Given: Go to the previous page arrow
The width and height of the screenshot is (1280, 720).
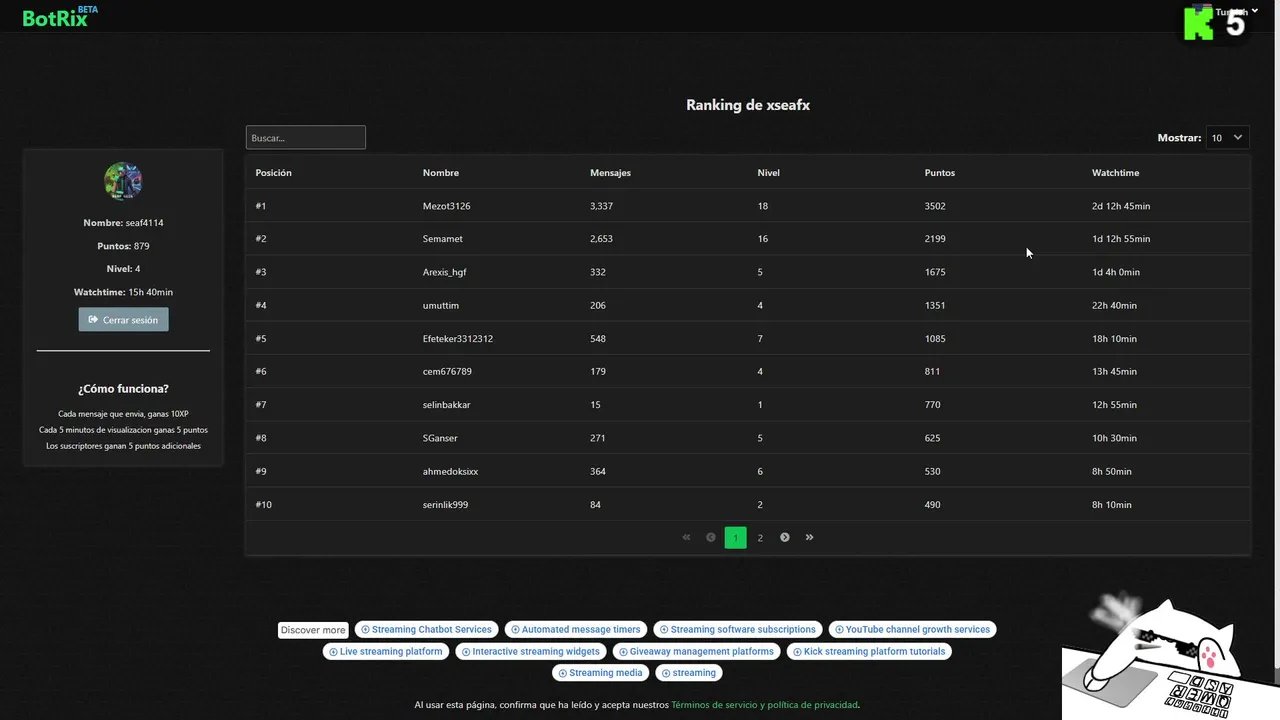Looking at the screenshot, I should click(711, 537).
